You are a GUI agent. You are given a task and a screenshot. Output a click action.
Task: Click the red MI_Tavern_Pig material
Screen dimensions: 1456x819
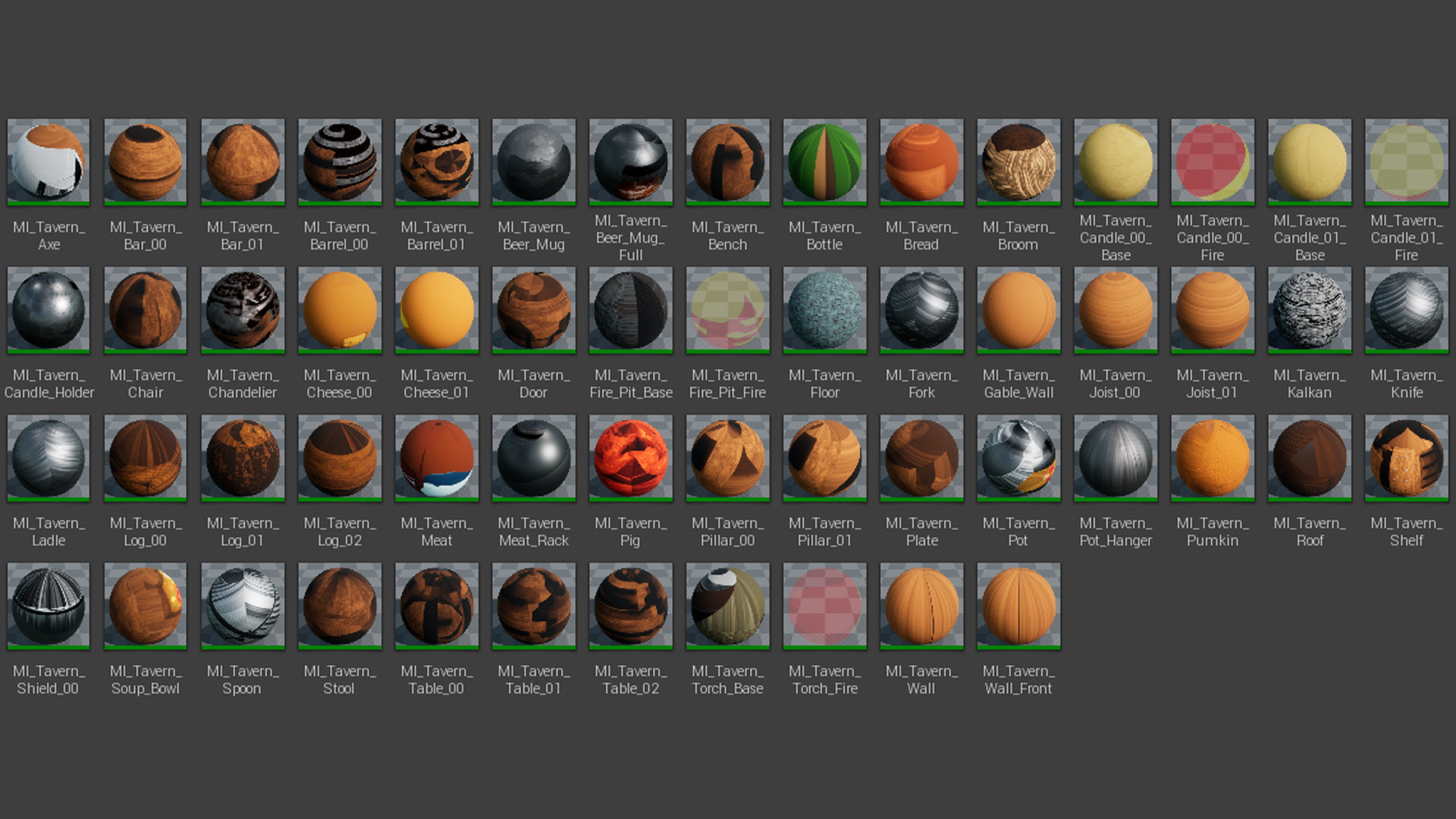point(631,457)
